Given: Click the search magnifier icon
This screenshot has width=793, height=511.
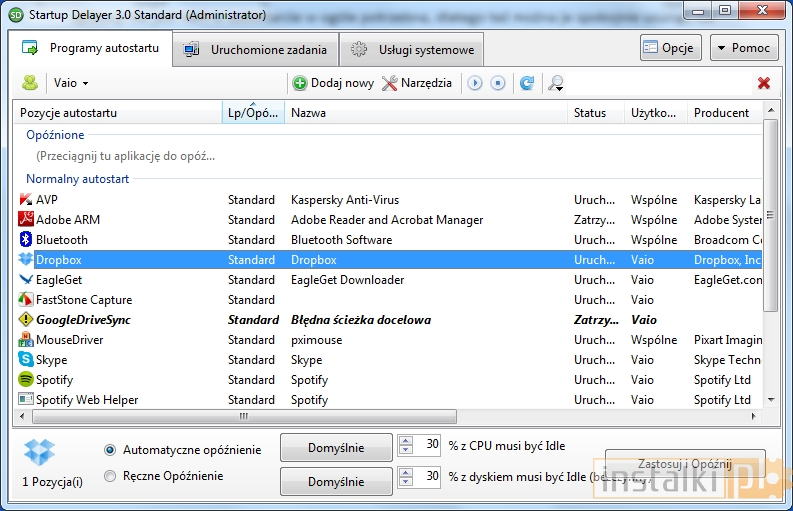Looking at the screenshot, I should pyautogui.click(x=556, y=83).
